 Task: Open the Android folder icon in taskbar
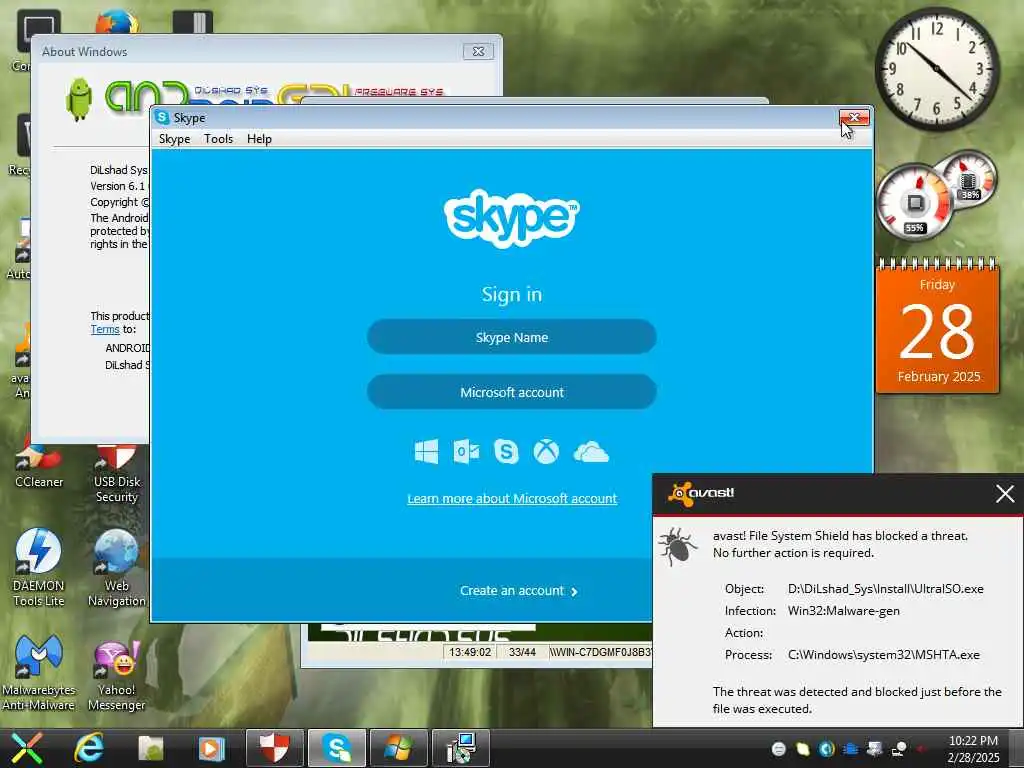(x=151, y=748)
